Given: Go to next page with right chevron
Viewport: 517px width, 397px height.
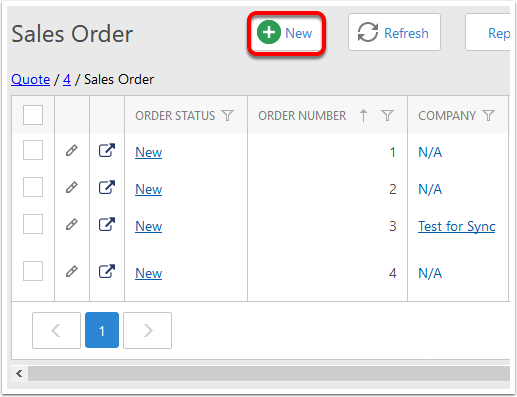Looking at the screenshot, I should pos(148,330).
